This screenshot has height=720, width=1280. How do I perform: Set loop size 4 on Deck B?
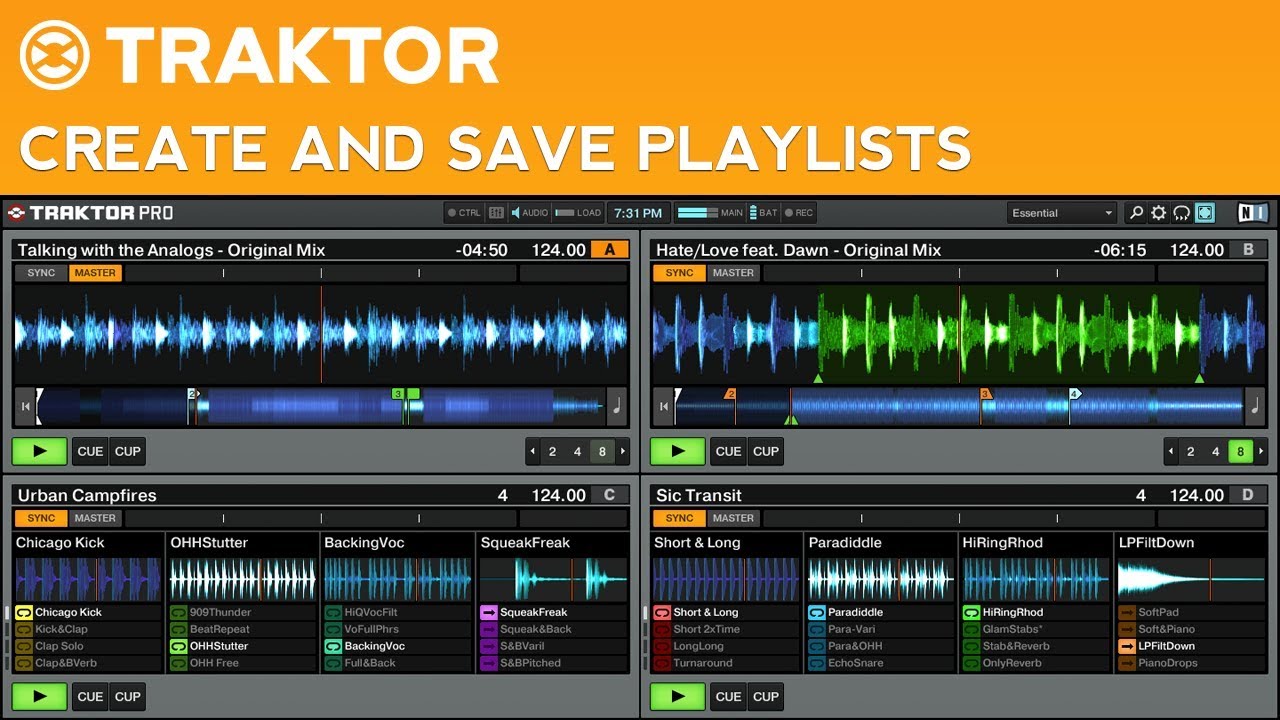pos(1215,451)
